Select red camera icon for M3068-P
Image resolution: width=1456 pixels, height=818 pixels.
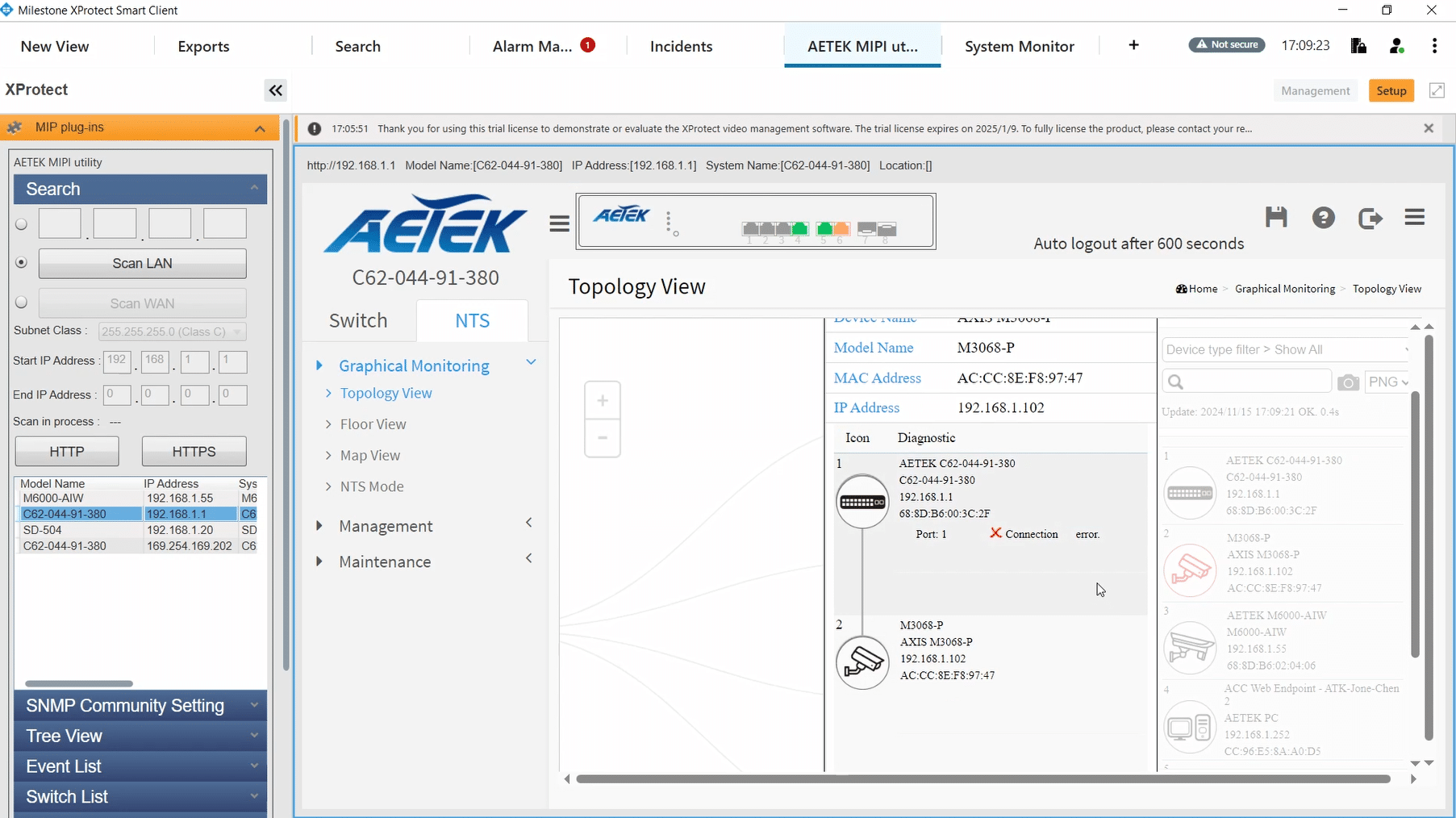[x=1191, y=570]
